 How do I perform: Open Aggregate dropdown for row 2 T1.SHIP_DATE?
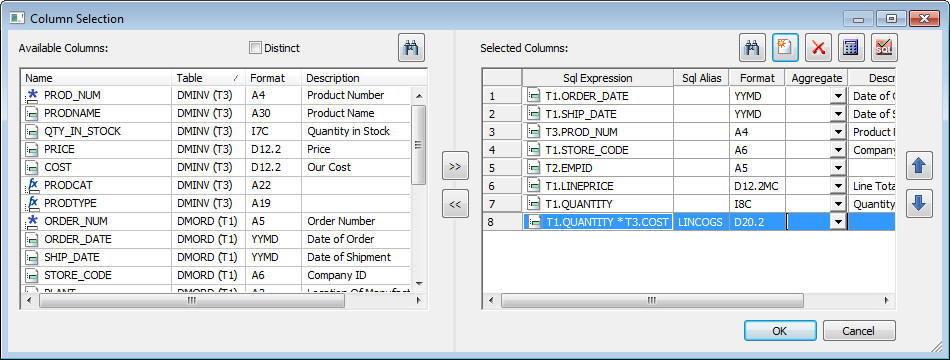(x=838, y=114)
